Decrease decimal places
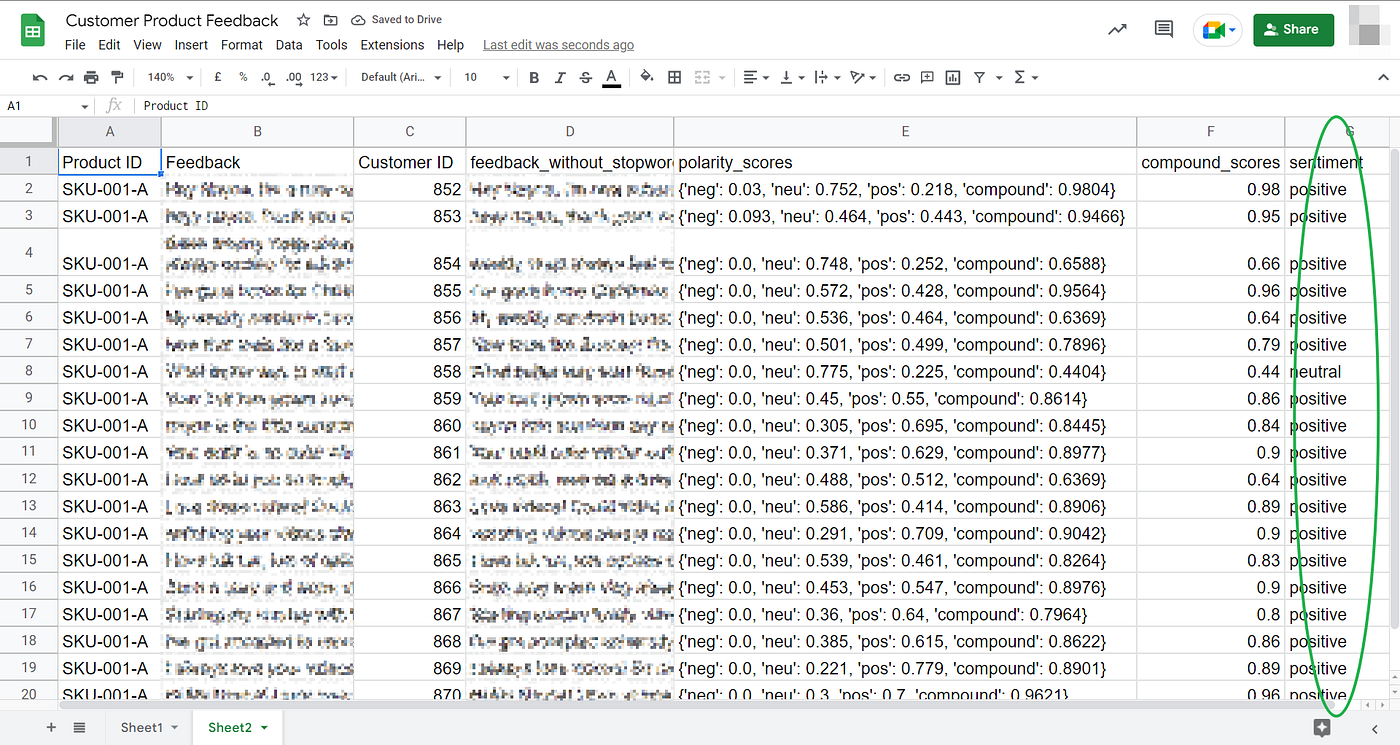The image size is (1400, 745). click(x=267, y=77)
